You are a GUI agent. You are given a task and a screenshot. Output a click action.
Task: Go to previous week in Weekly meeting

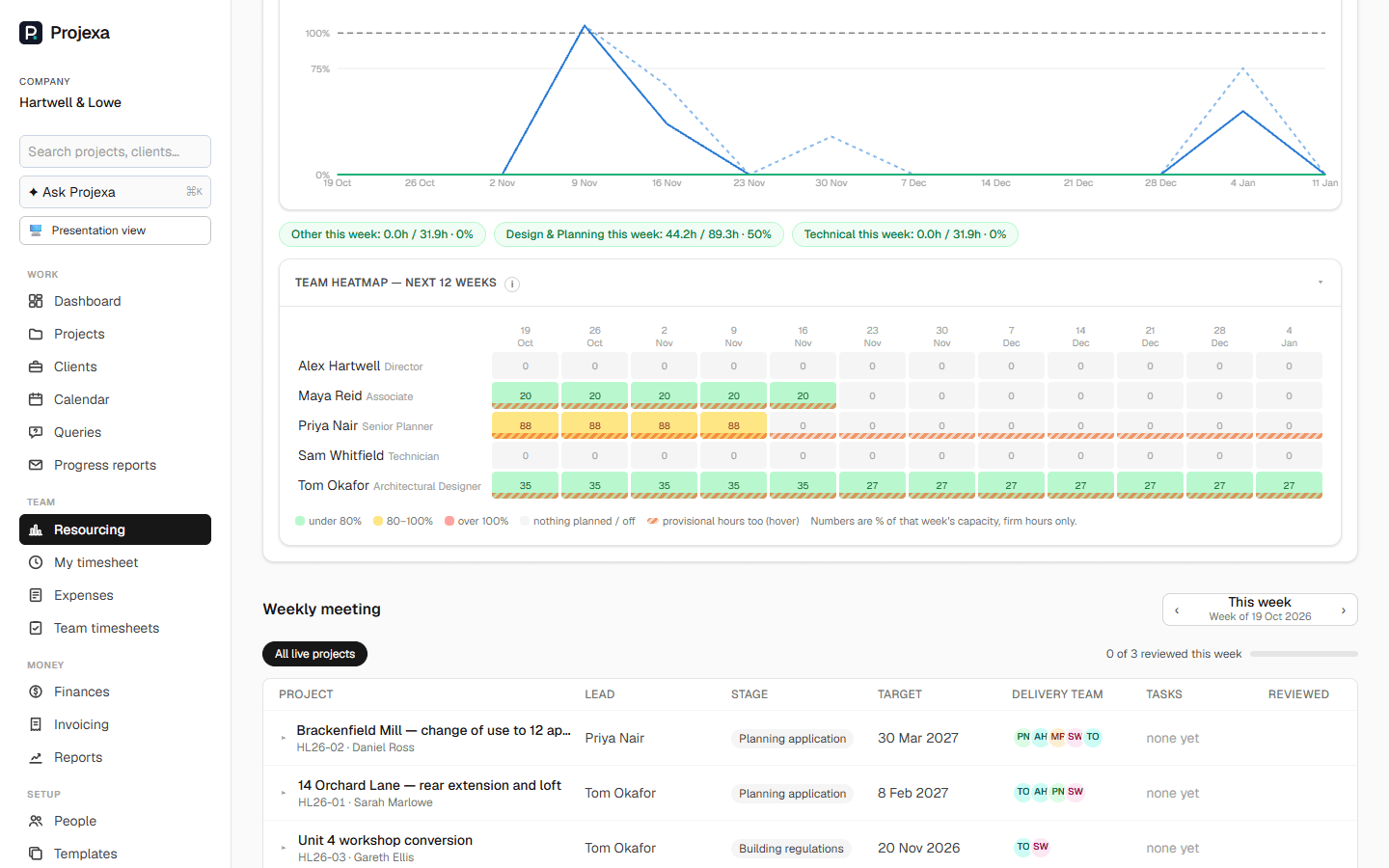pos(1177,610)
